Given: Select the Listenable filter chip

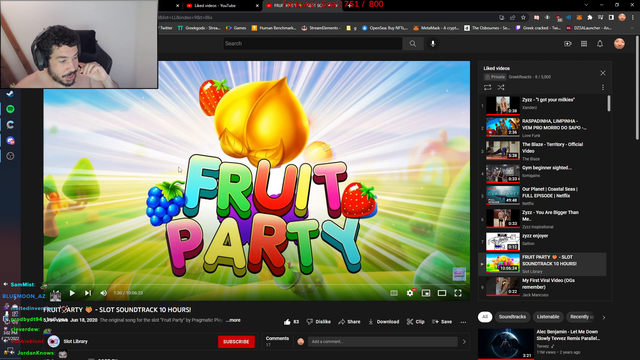Looking at the screenshot, I should click(548, 317).
